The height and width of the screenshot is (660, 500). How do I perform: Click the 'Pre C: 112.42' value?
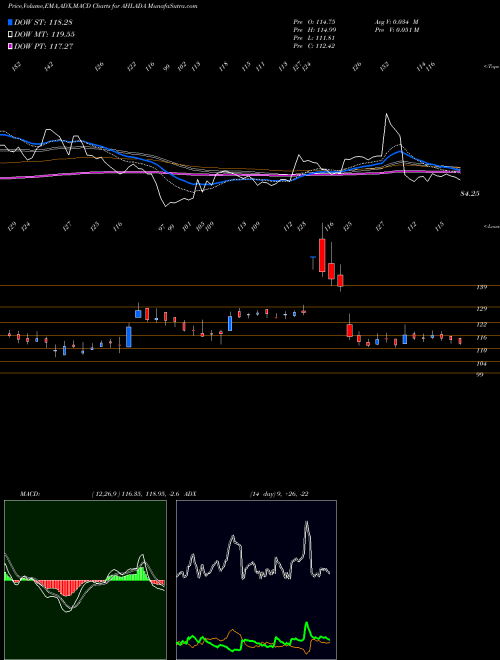pos(314,46)
